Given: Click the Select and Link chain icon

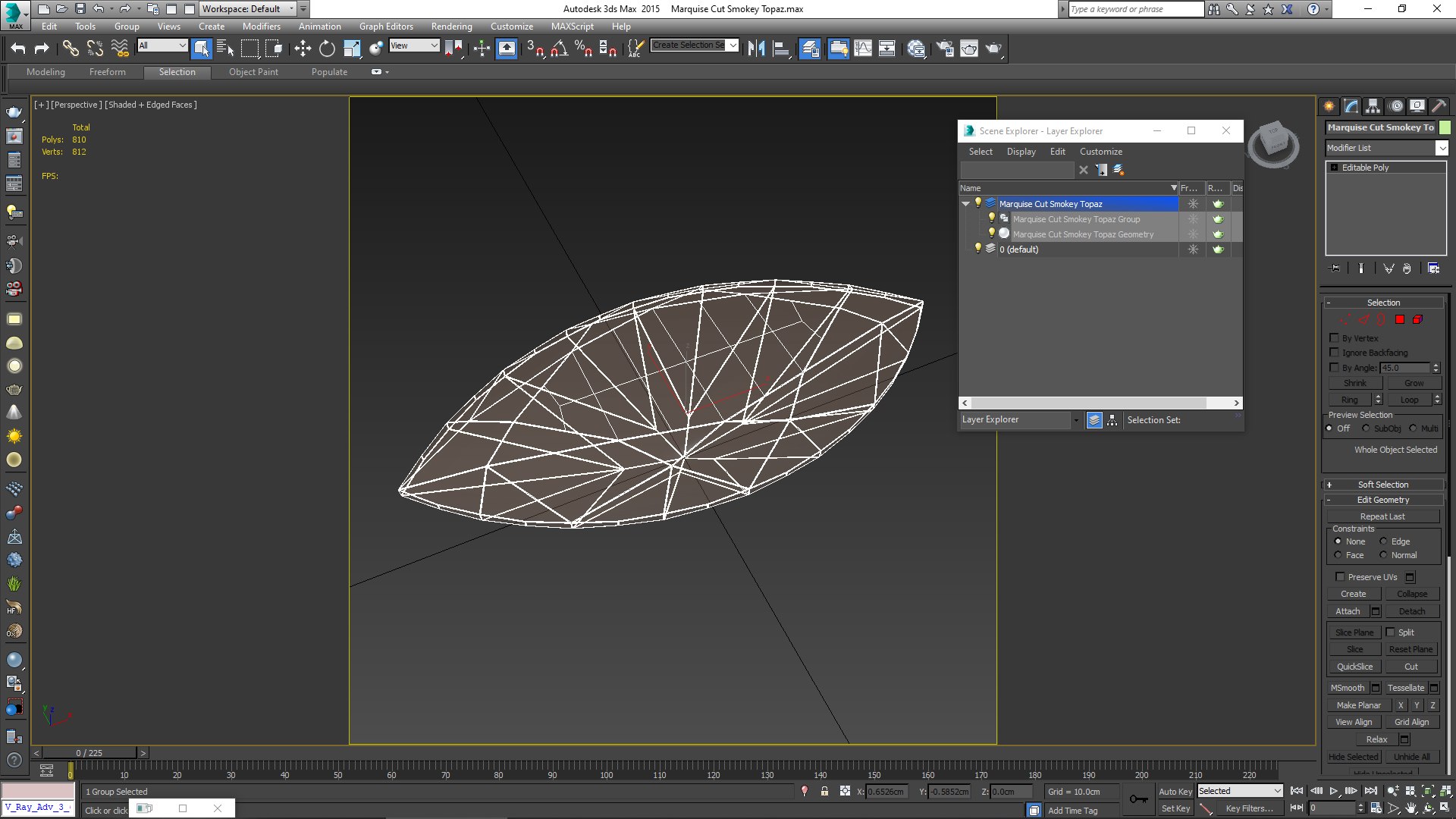Looking at the screenshot, I should pos(71,49).
